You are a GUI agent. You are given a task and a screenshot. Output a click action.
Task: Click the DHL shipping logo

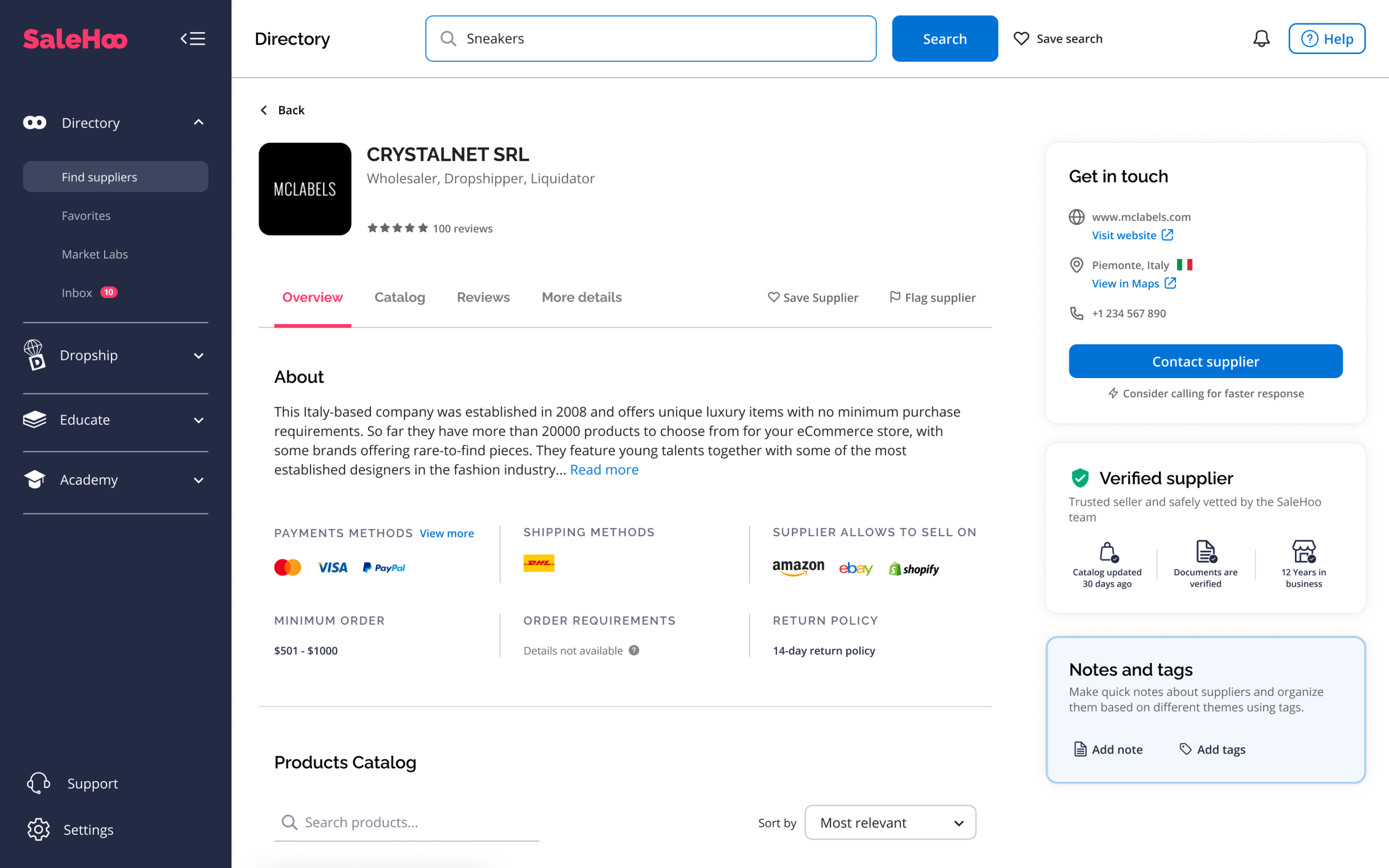538,563
